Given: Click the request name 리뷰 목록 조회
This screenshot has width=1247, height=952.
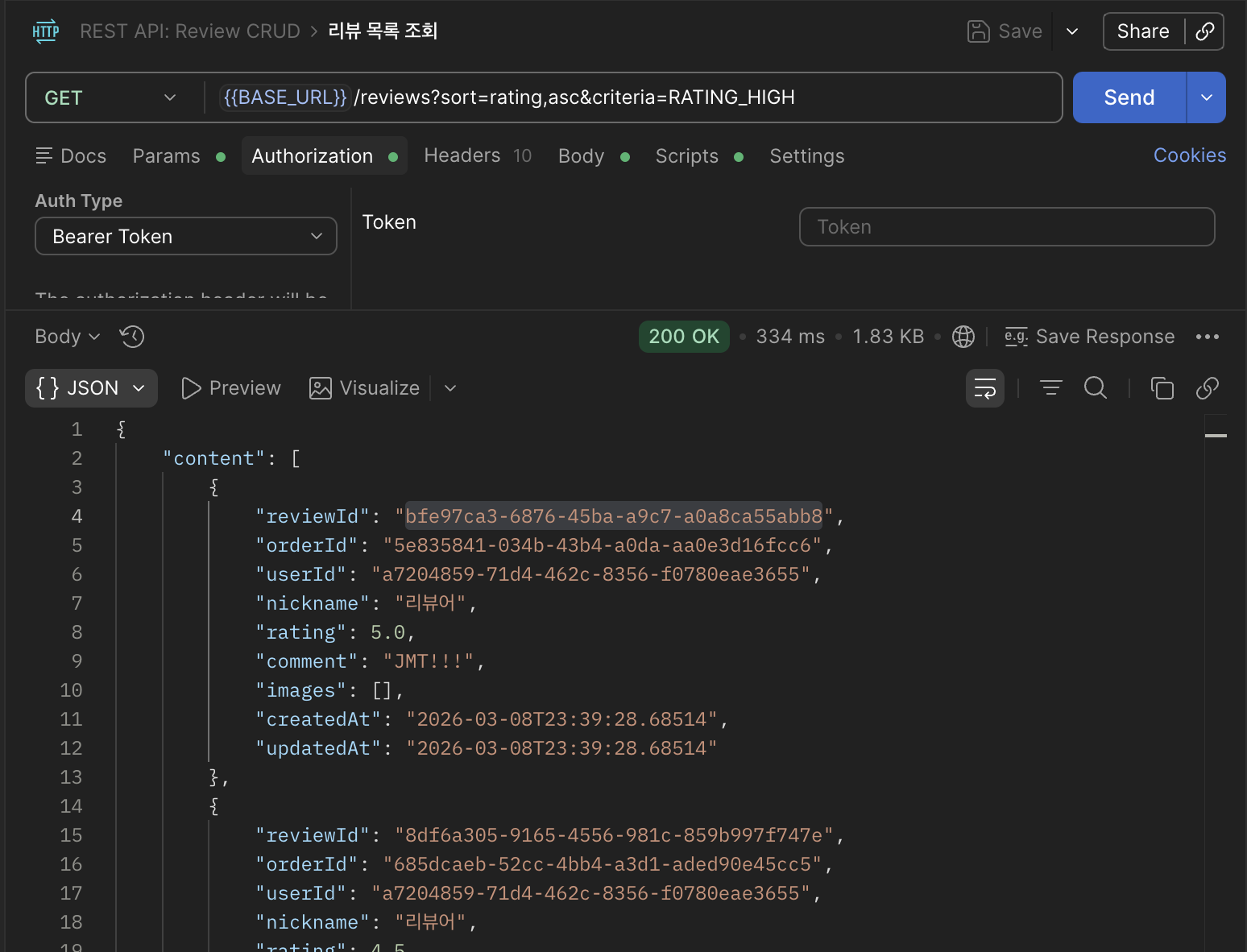Looking at the screenshot, I should point(383,31).
